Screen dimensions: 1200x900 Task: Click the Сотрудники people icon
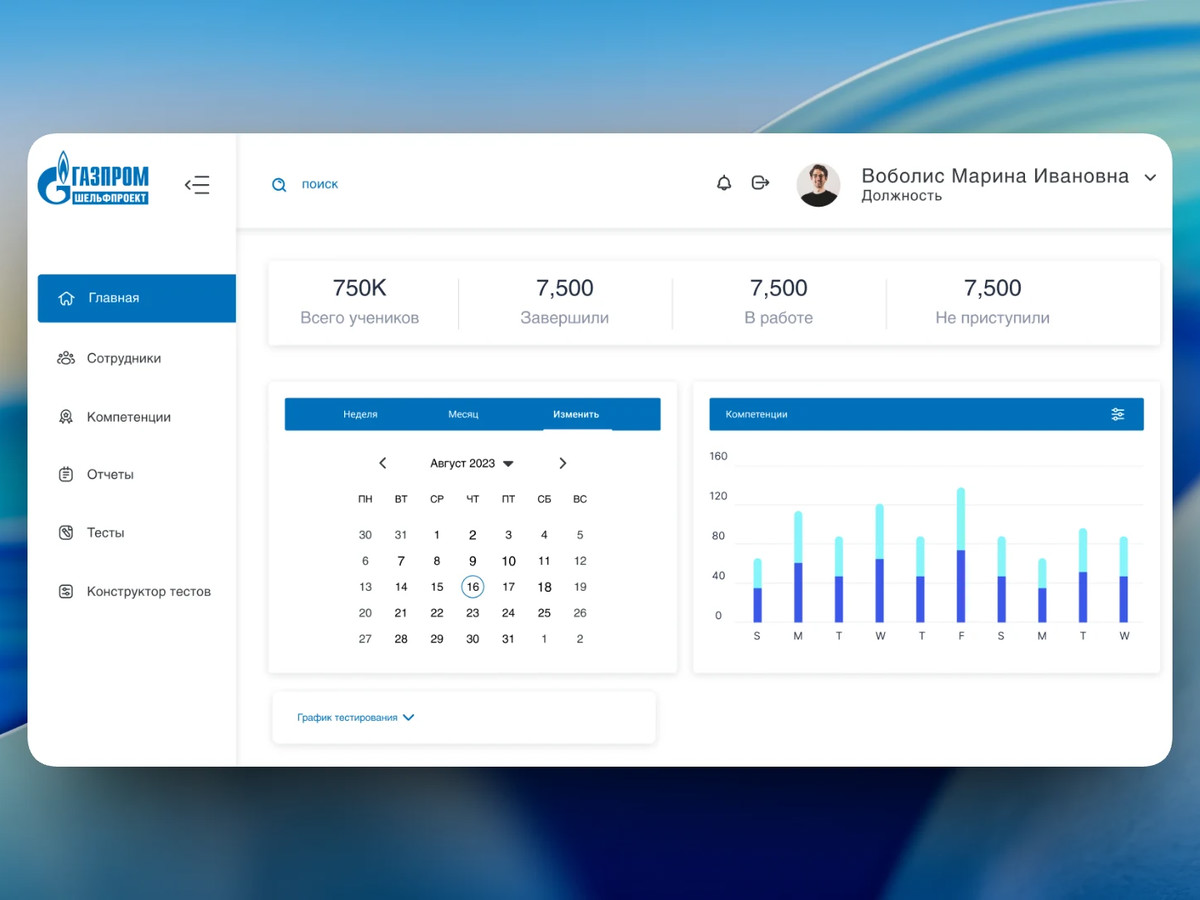66,358
